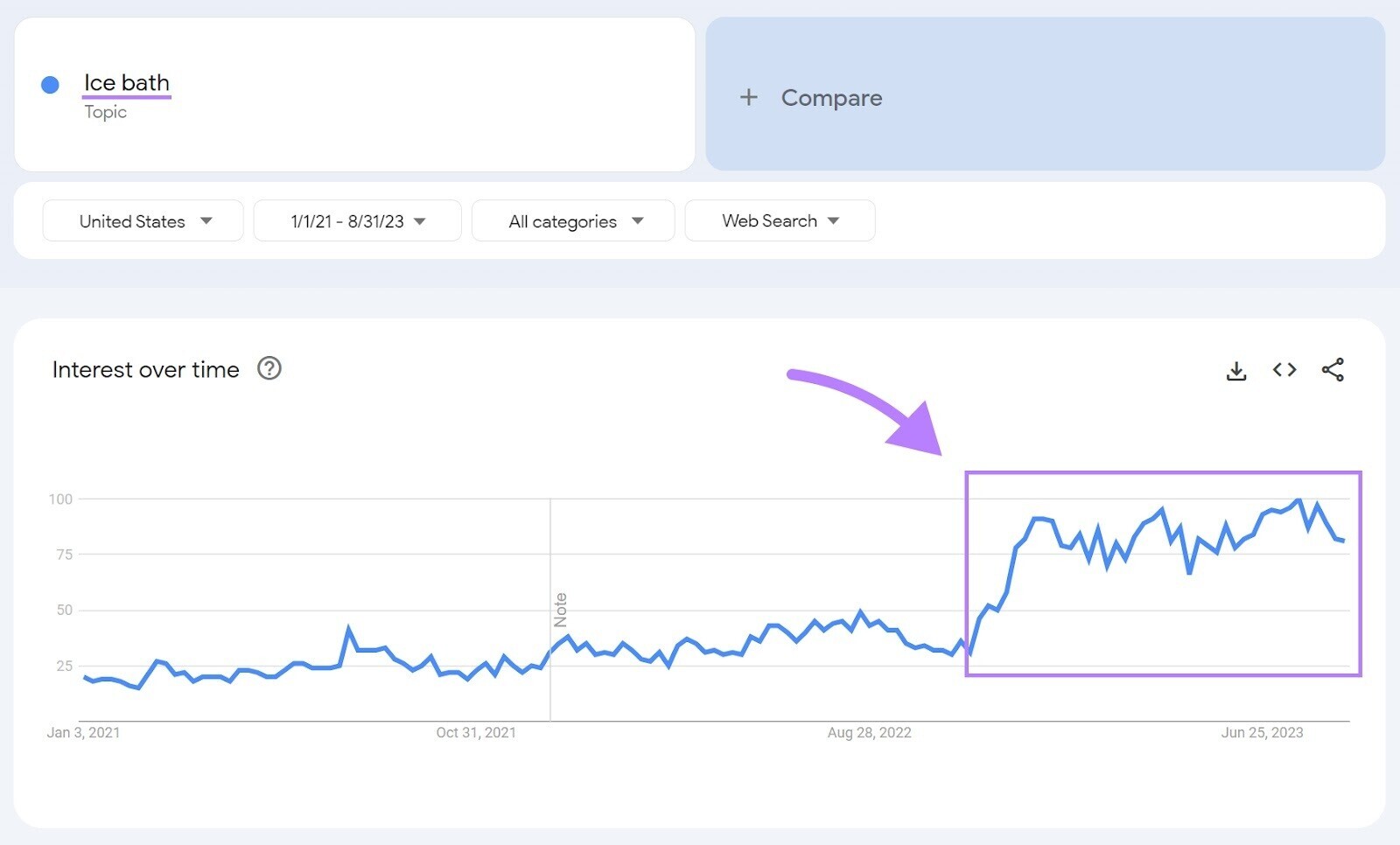This screenshot has width=1400, height=845.
Task: Open the embed code view
Action: (x=1284, y=370)
